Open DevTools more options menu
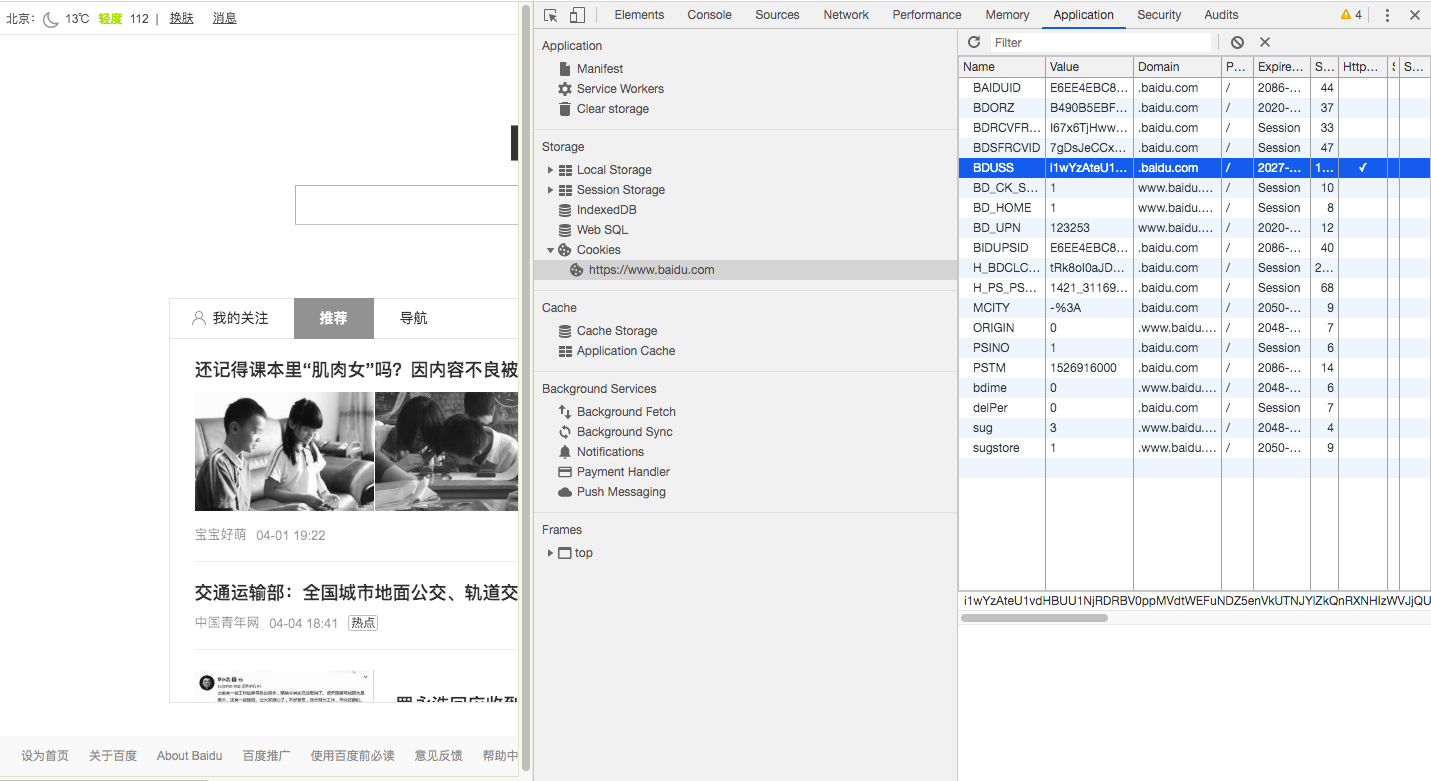This screenshot has height=781, width=1431. tap(1387, 15)
